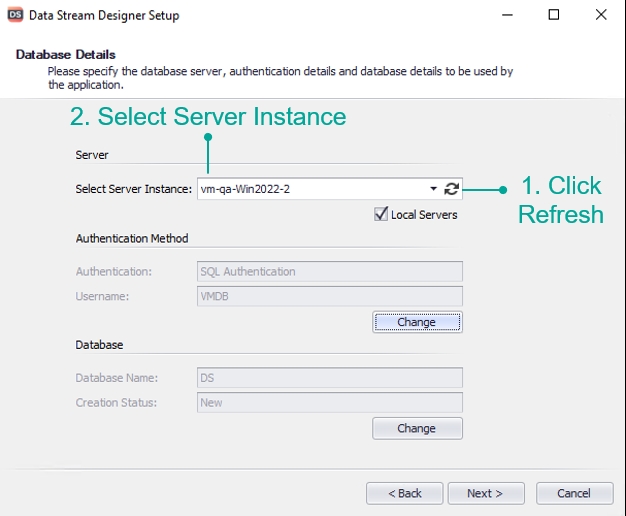Click the Server section heading
The width and height of the screenshot is (626, 516).
pos(92,155)
